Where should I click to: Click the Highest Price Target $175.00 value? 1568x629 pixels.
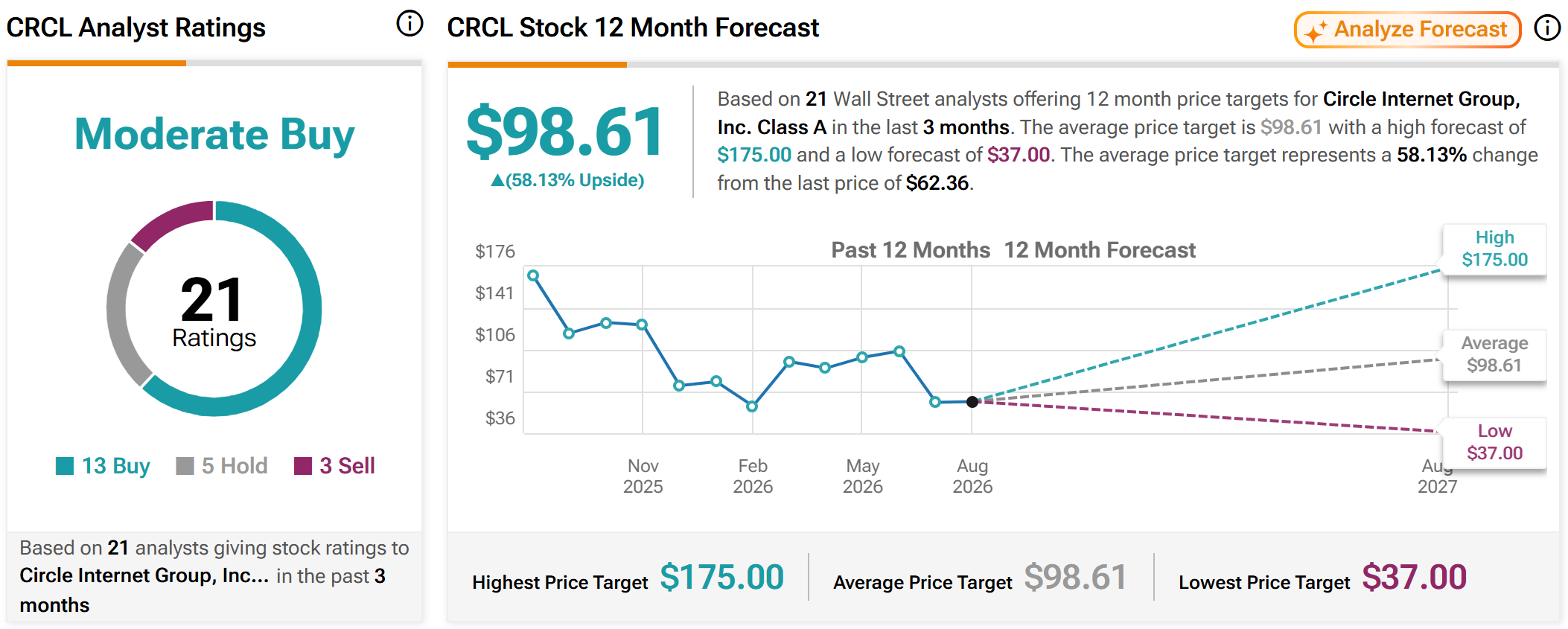(721, 578)
